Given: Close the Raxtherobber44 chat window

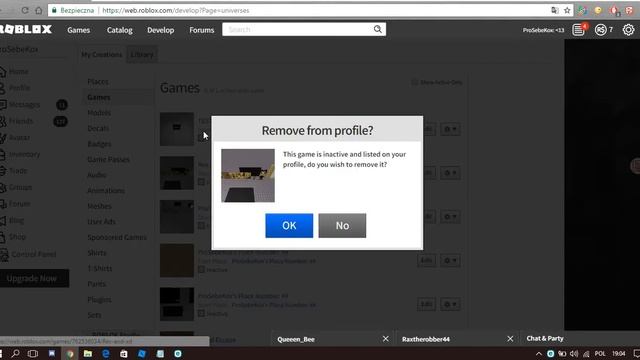Looking at the screenshot, I should 510,339.
